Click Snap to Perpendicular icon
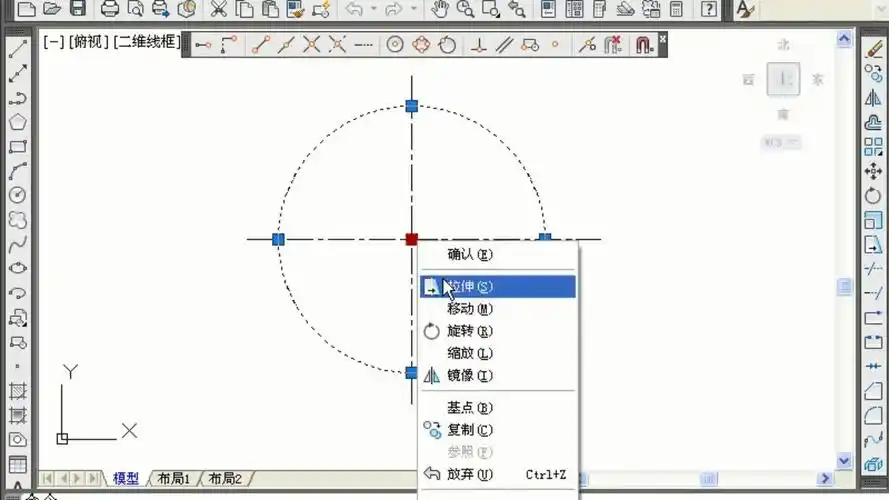Screen dimensions: 889x500 tap(479, 45)
